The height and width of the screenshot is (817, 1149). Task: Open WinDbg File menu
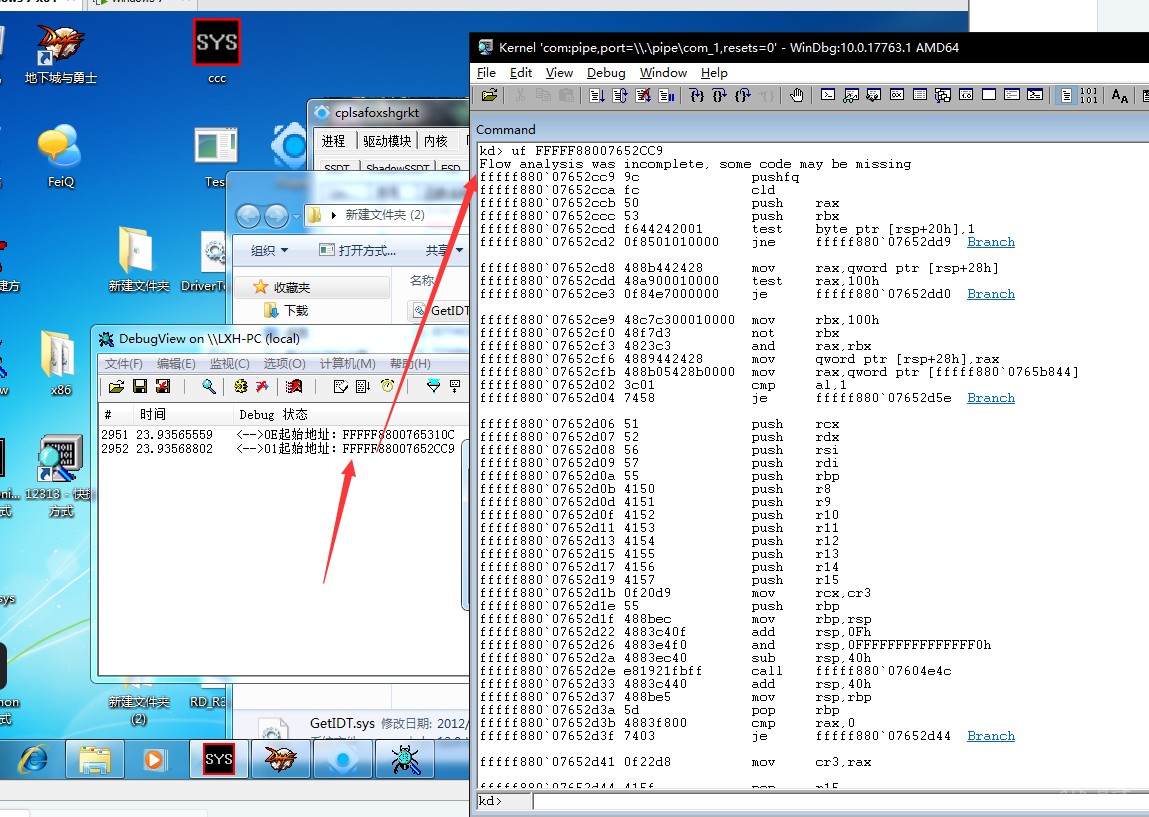(486, 73)
